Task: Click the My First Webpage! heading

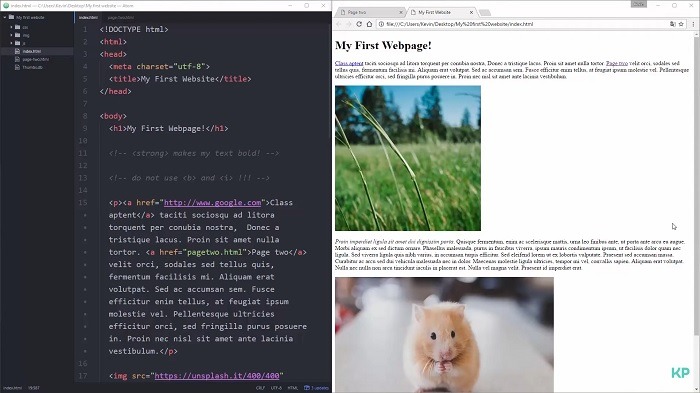Action: (x=383, y=46)
